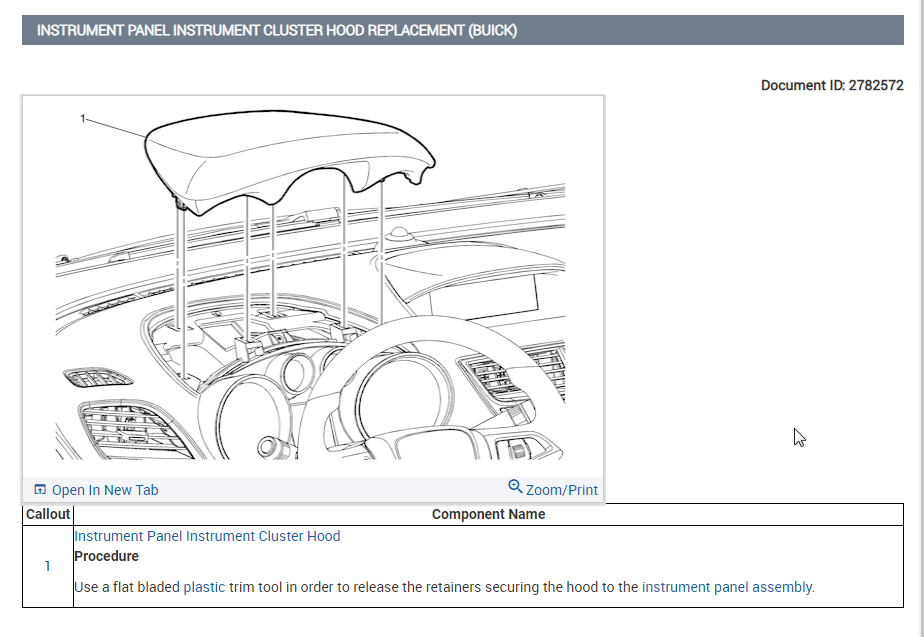Follow the 'plastic' hyperlink in the procedure
924x637 pixels.
tap(204, 587)
